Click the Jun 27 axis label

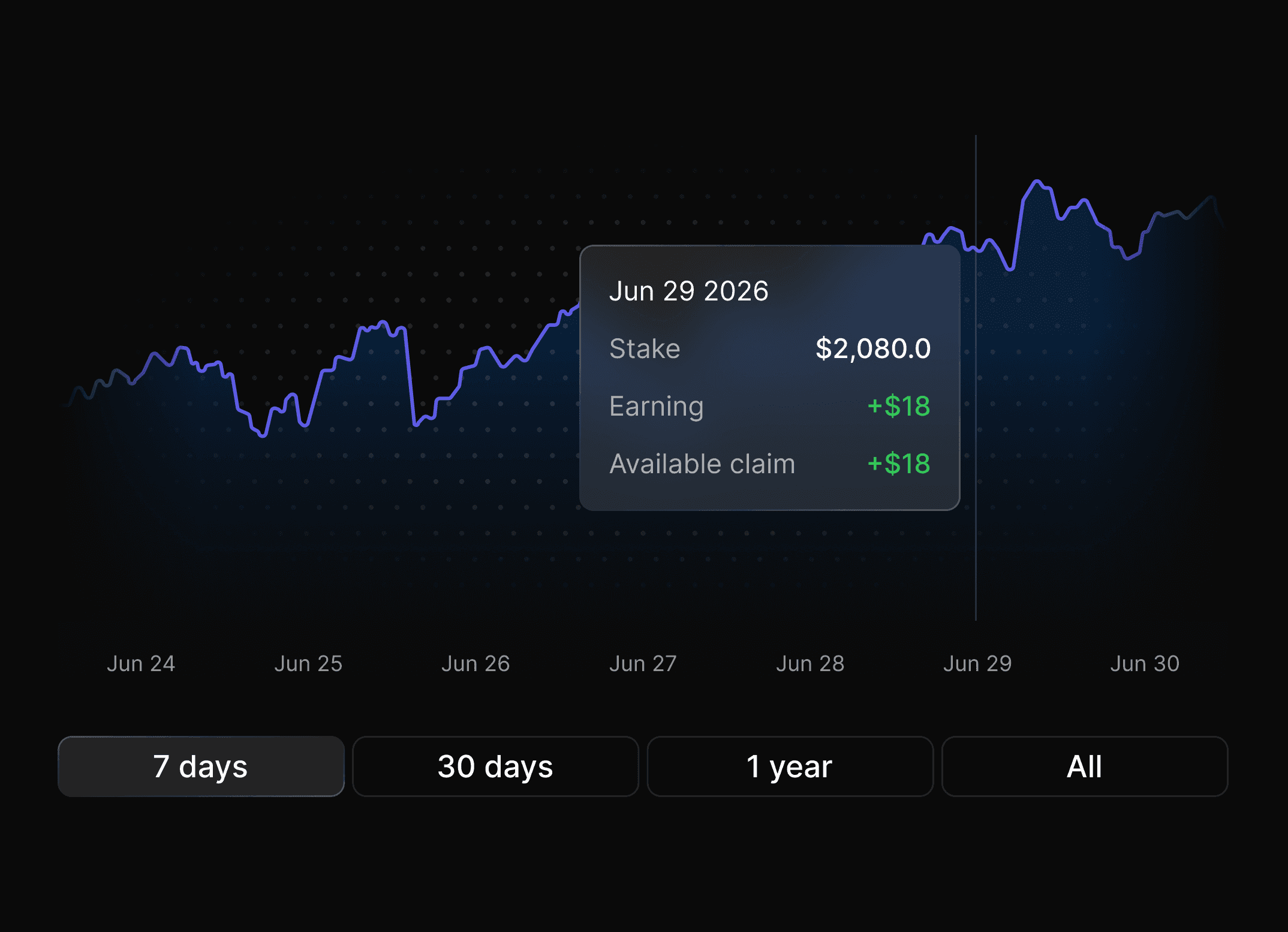coord(643,664)
